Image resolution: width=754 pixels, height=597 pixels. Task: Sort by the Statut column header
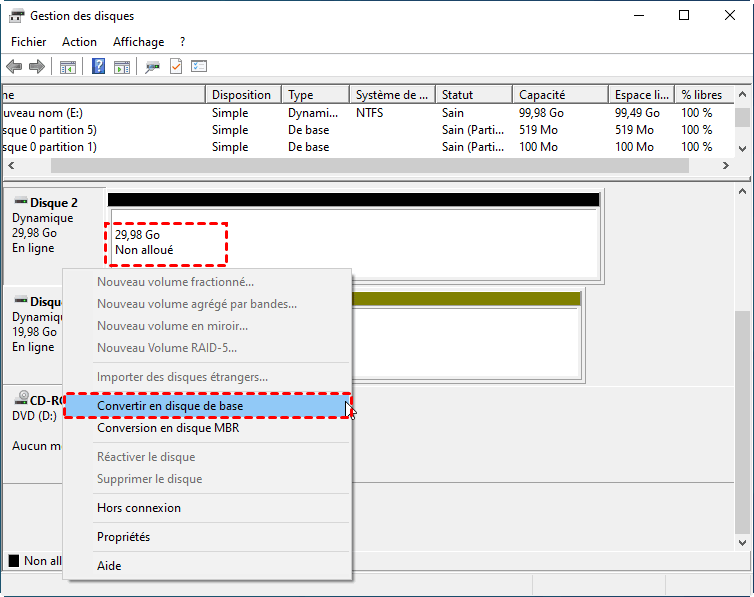(457, 95)
